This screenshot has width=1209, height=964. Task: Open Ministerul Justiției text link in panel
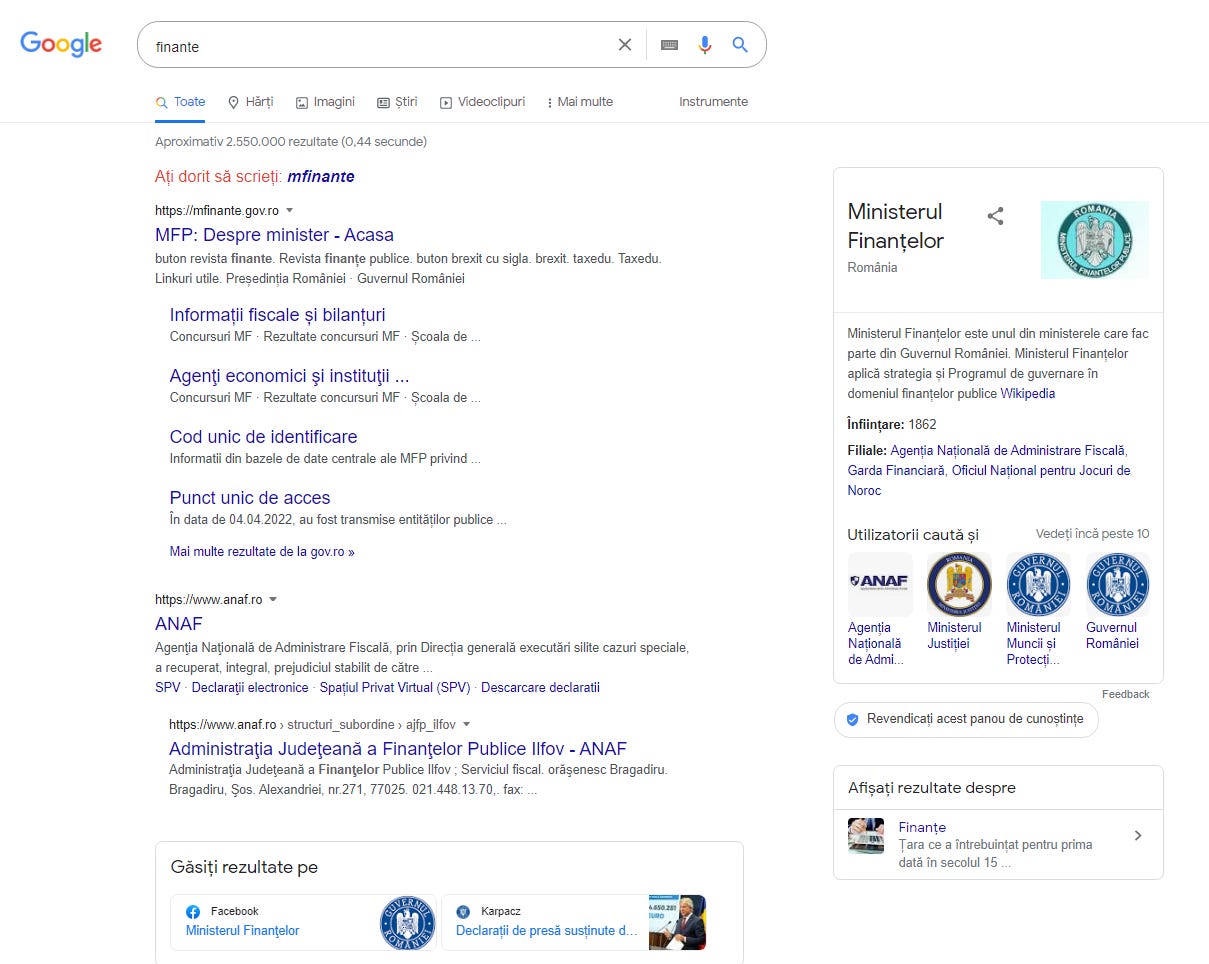(x=955, y=636)
